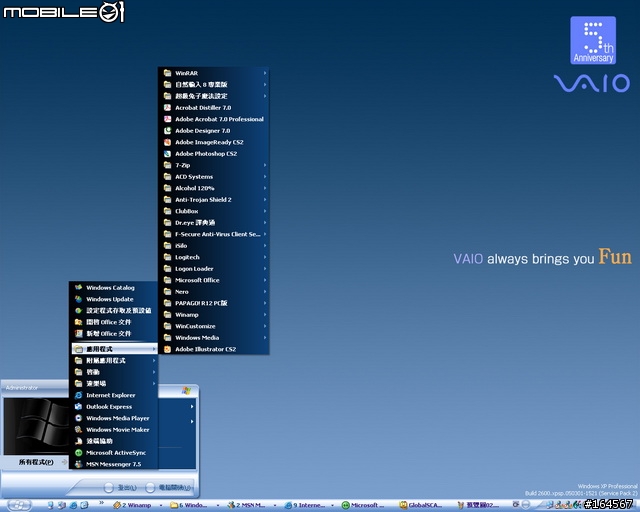
Task: Expand the ACD Systems submenu
Action: [213, 177]
